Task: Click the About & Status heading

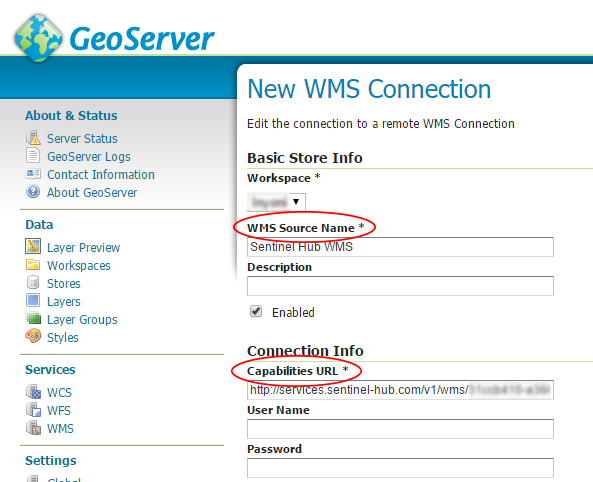Action: click(71, 115)
